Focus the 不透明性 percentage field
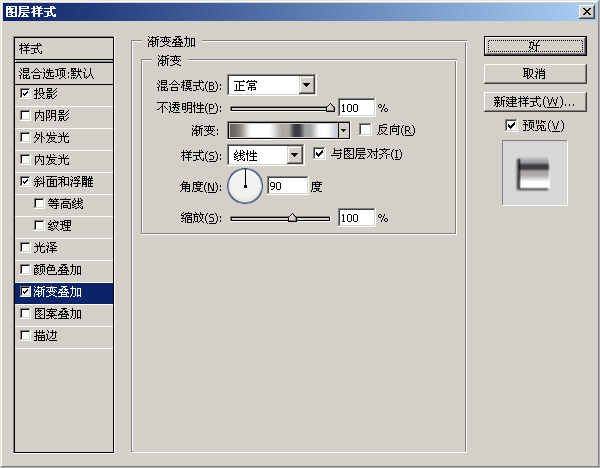The height and width of the screenshot is (468, 600). [x=356, y=108]
